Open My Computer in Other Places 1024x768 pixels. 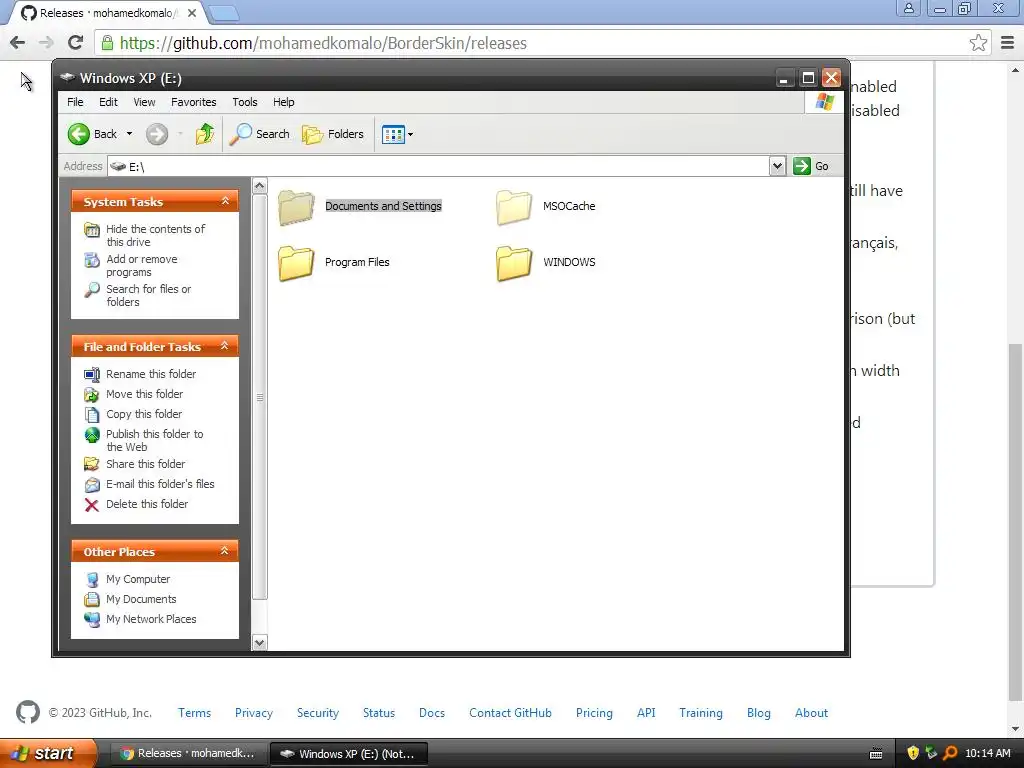(138, 579)
